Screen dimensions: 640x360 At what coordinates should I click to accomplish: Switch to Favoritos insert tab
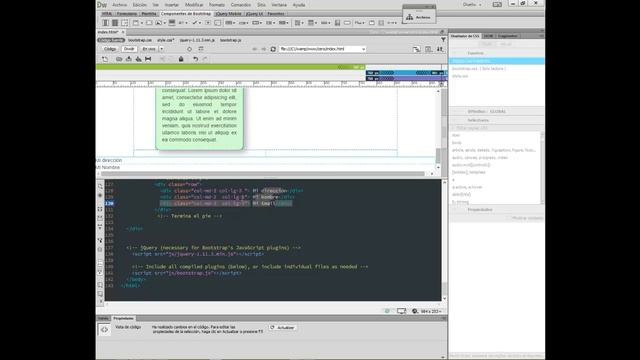tap(276, 14)
